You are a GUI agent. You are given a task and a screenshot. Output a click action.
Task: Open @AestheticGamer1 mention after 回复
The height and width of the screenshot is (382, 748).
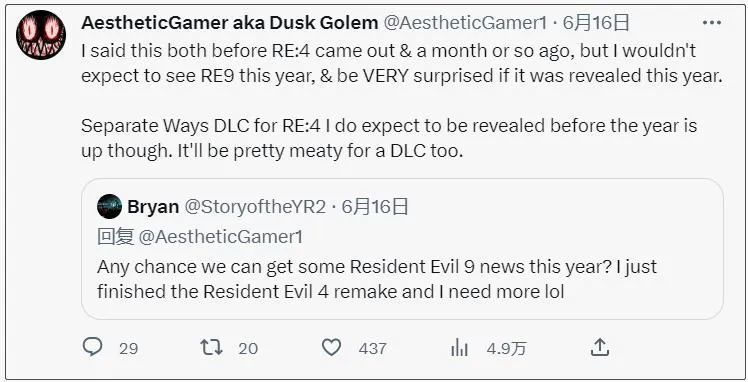pos(220,237)
